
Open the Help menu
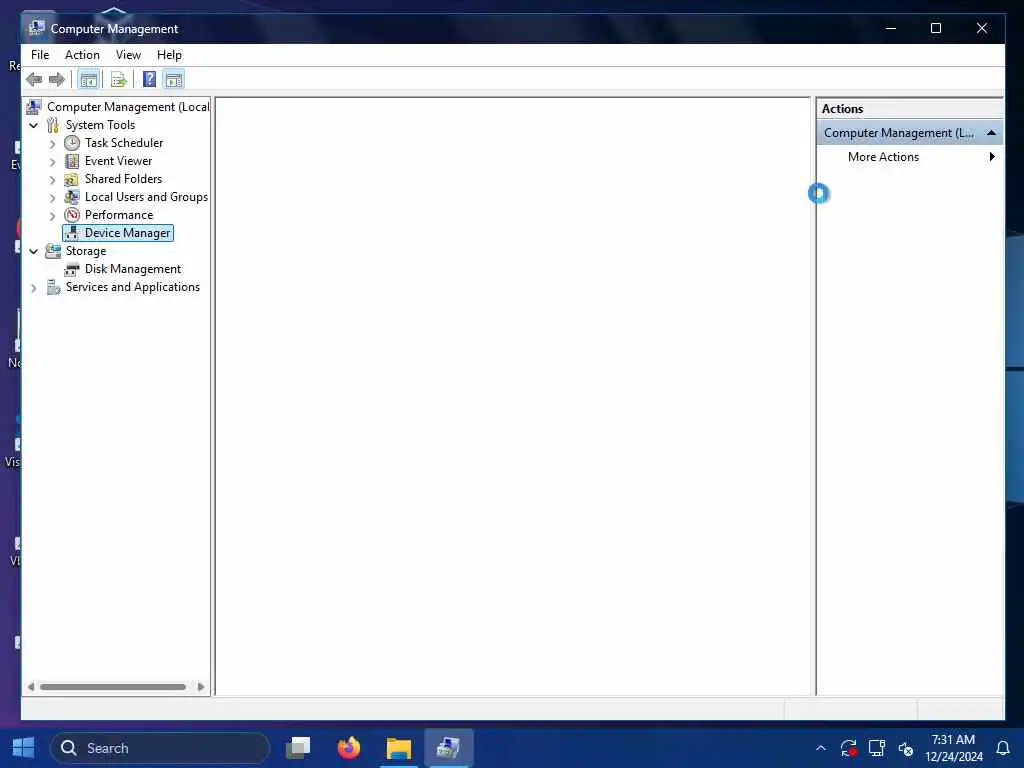169,55
